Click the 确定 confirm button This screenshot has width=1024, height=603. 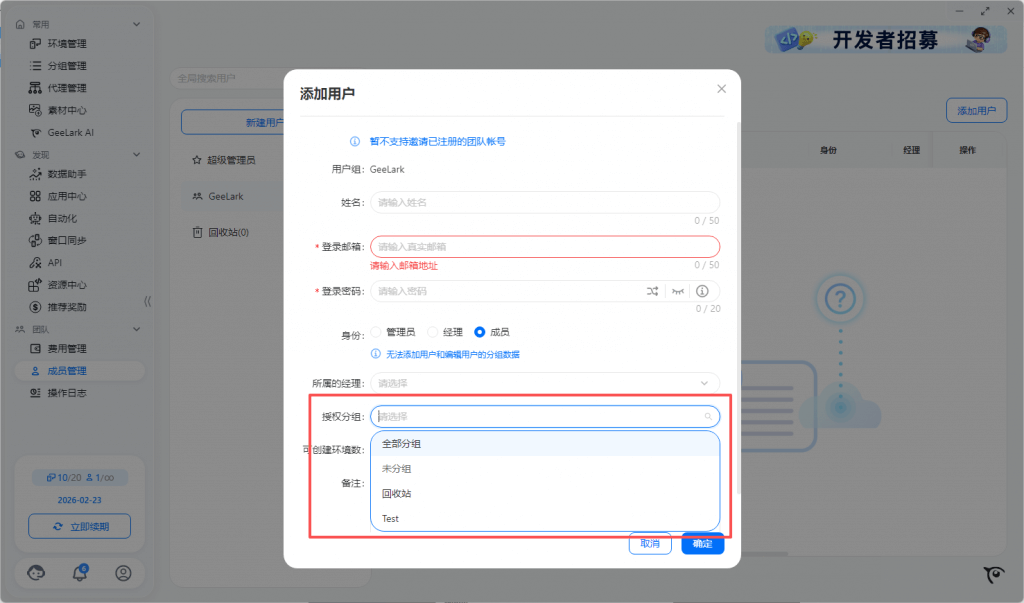pyautogui.click(x=702, y=543)
